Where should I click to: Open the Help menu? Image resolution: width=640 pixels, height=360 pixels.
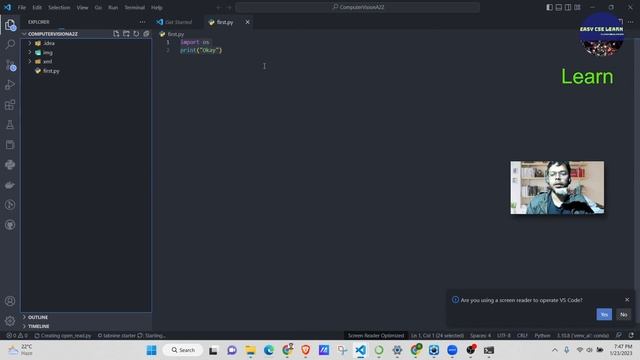point(156,7)
